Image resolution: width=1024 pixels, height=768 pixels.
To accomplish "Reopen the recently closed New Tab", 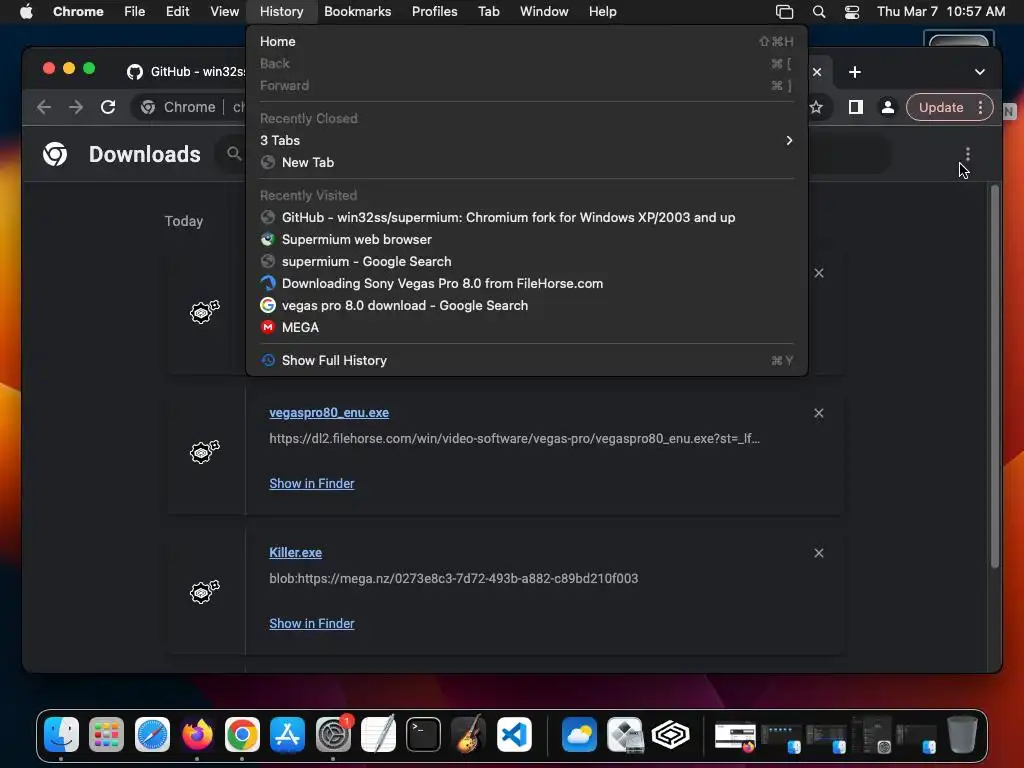I will (x=526, y=163).
